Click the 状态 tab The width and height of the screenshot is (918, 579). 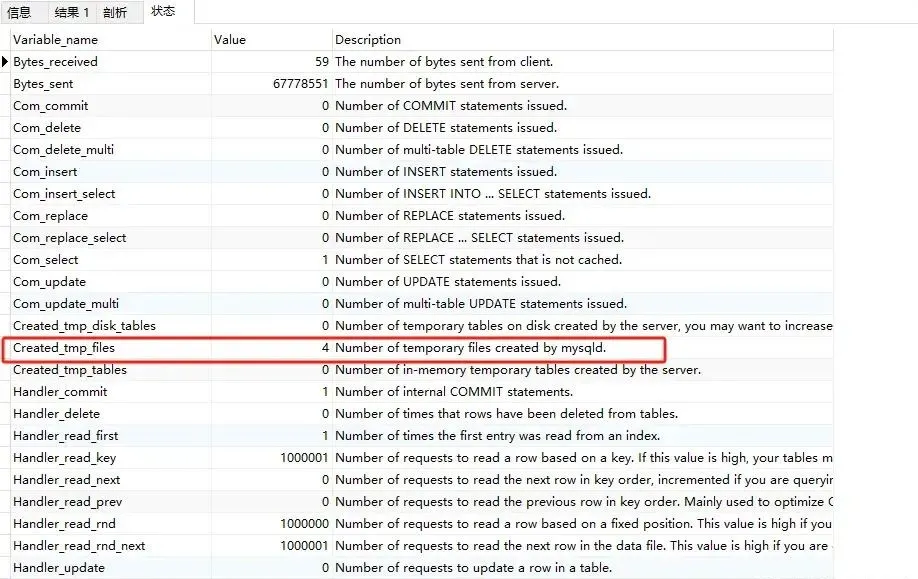[162, 12]
